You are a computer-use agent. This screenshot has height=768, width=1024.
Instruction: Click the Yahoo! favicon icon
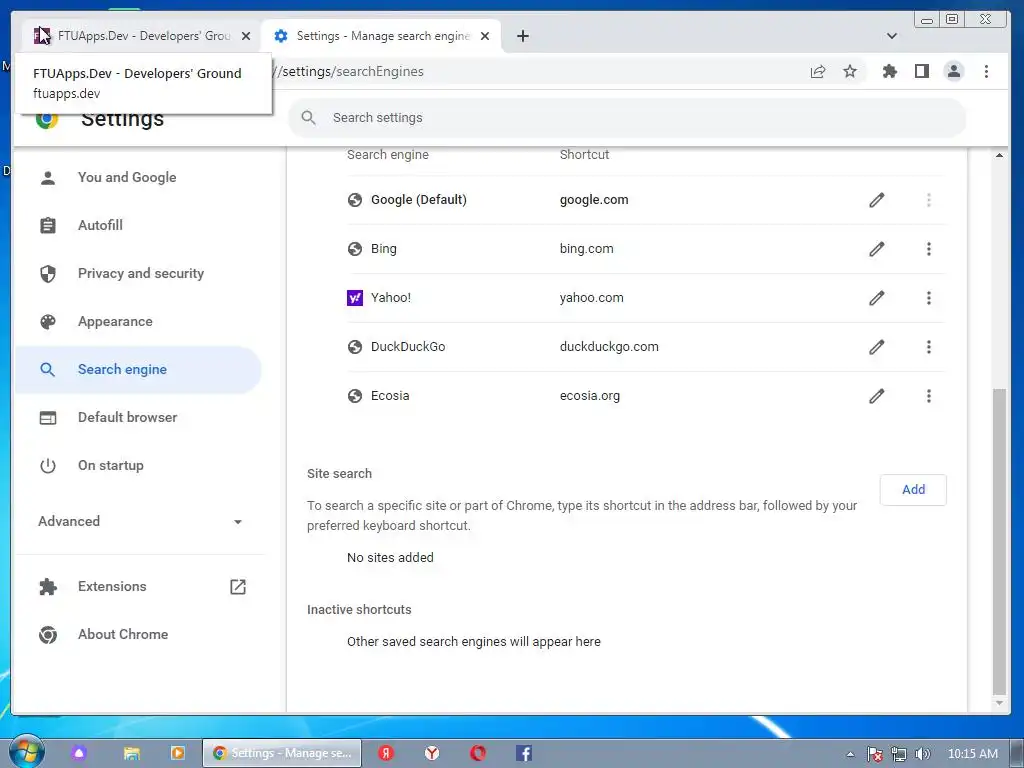355,298
